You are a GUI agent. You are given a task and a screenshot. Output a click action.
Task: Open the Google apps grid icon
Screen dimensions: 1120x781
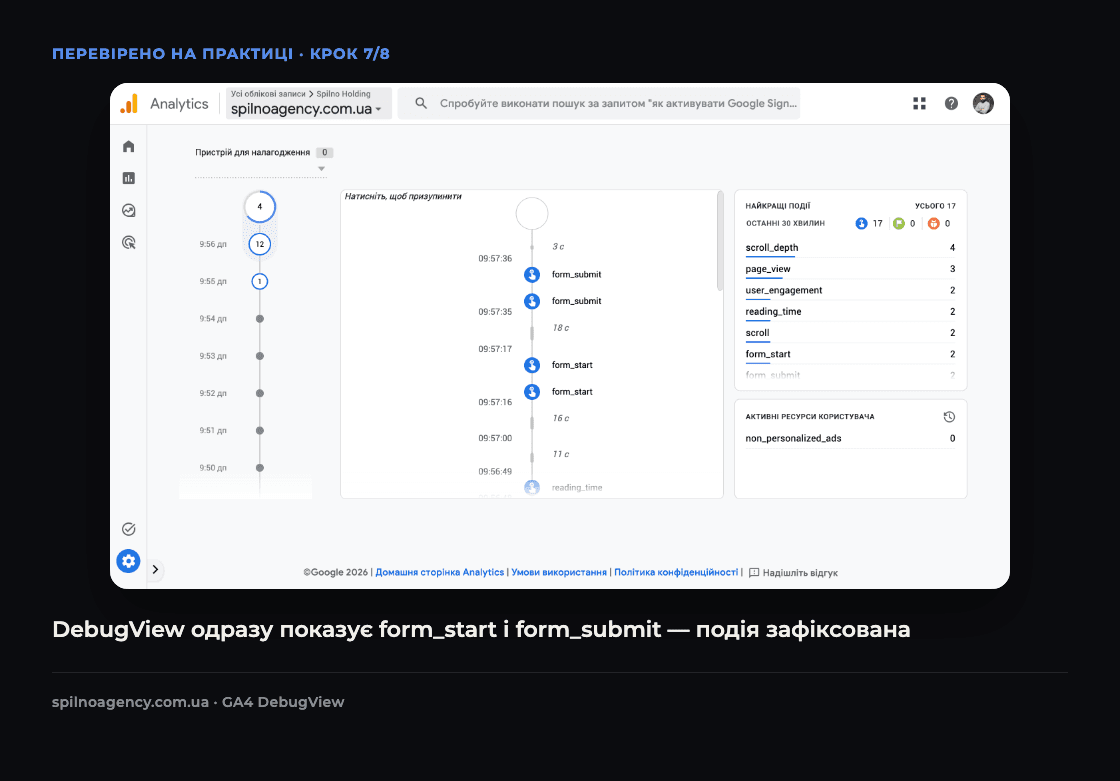919,104
